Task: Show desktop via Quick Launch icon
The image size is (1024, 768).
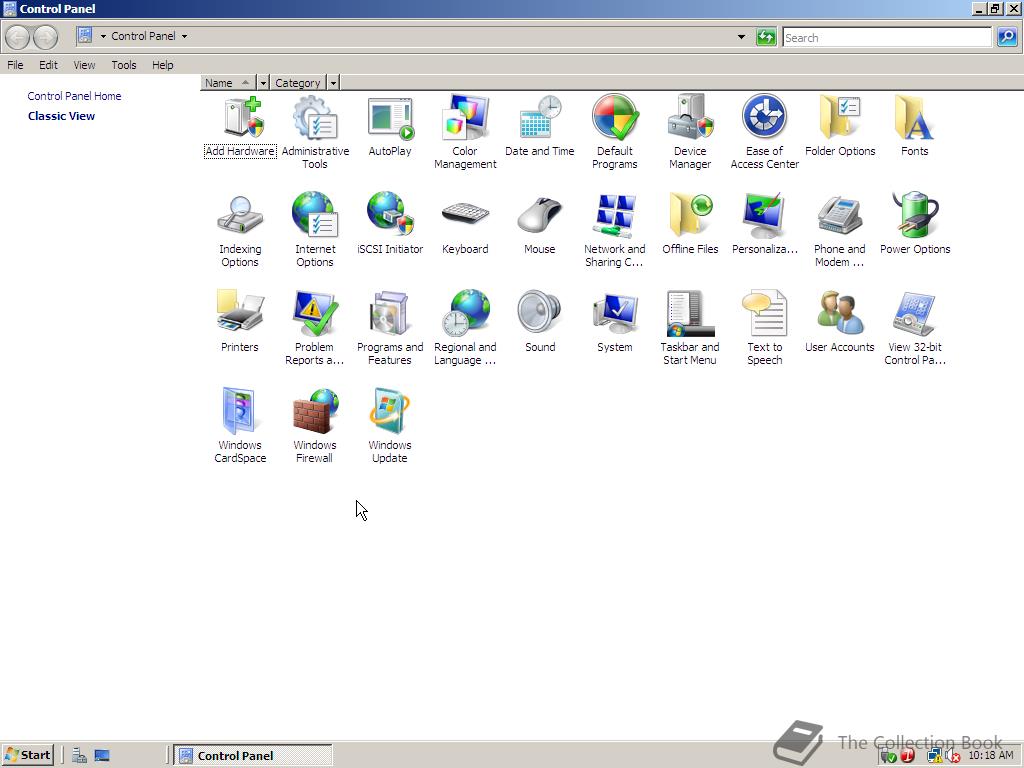Action: pyautogui.click(x=102, y=755)
